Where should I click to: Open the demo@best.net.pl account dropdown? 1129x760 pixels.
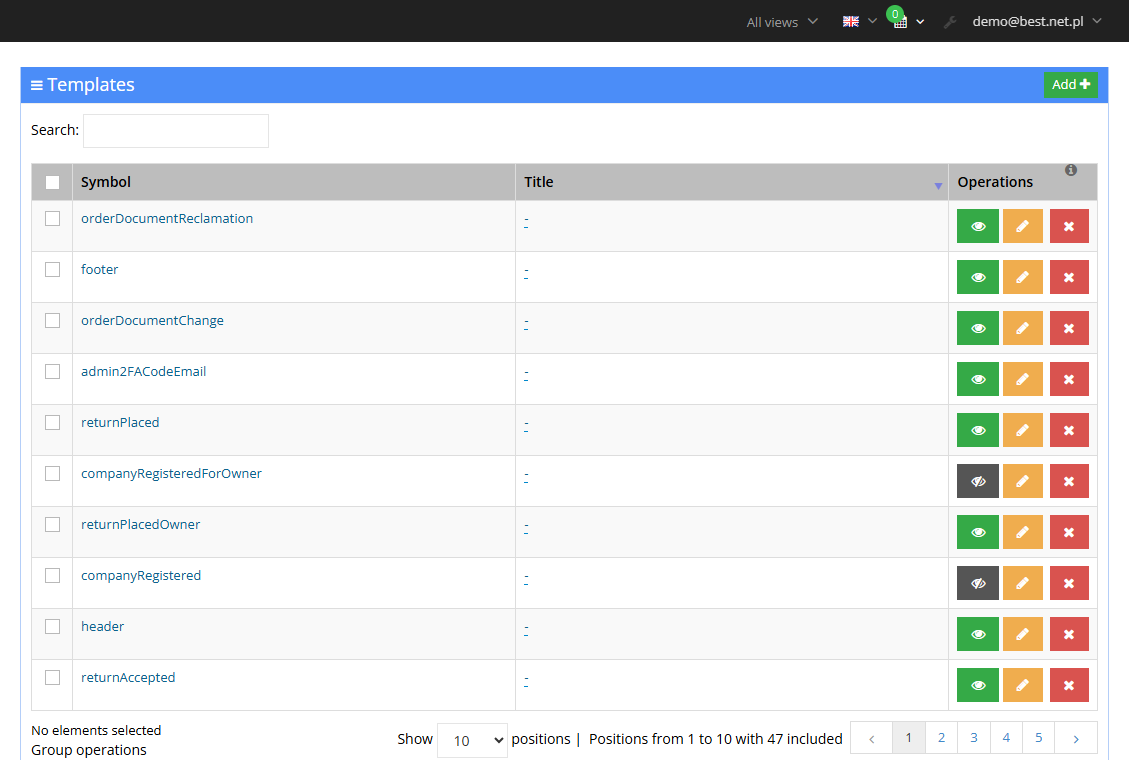pyautogui.click(x=1037, y=22)
